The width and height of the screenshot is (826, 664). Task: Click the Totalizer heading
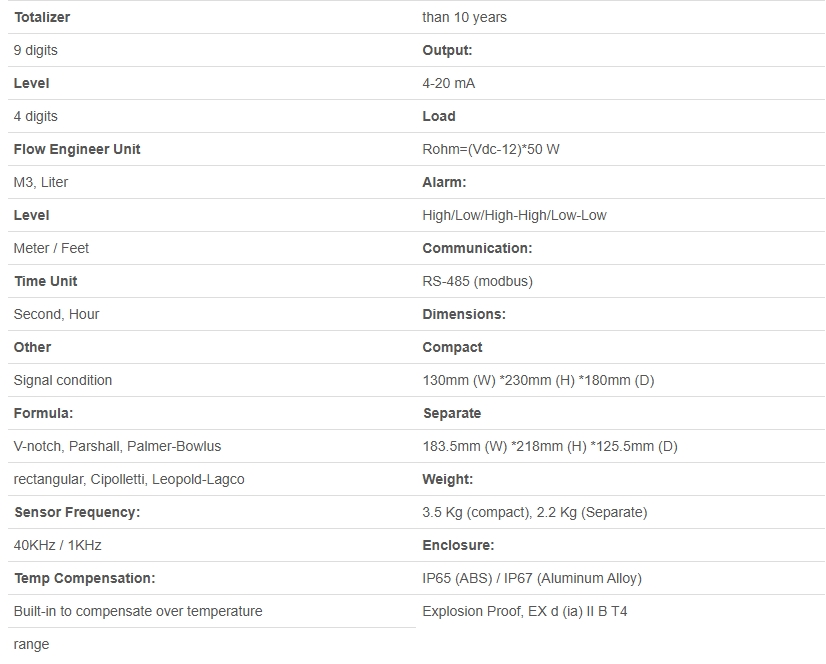tap(42, 17)
